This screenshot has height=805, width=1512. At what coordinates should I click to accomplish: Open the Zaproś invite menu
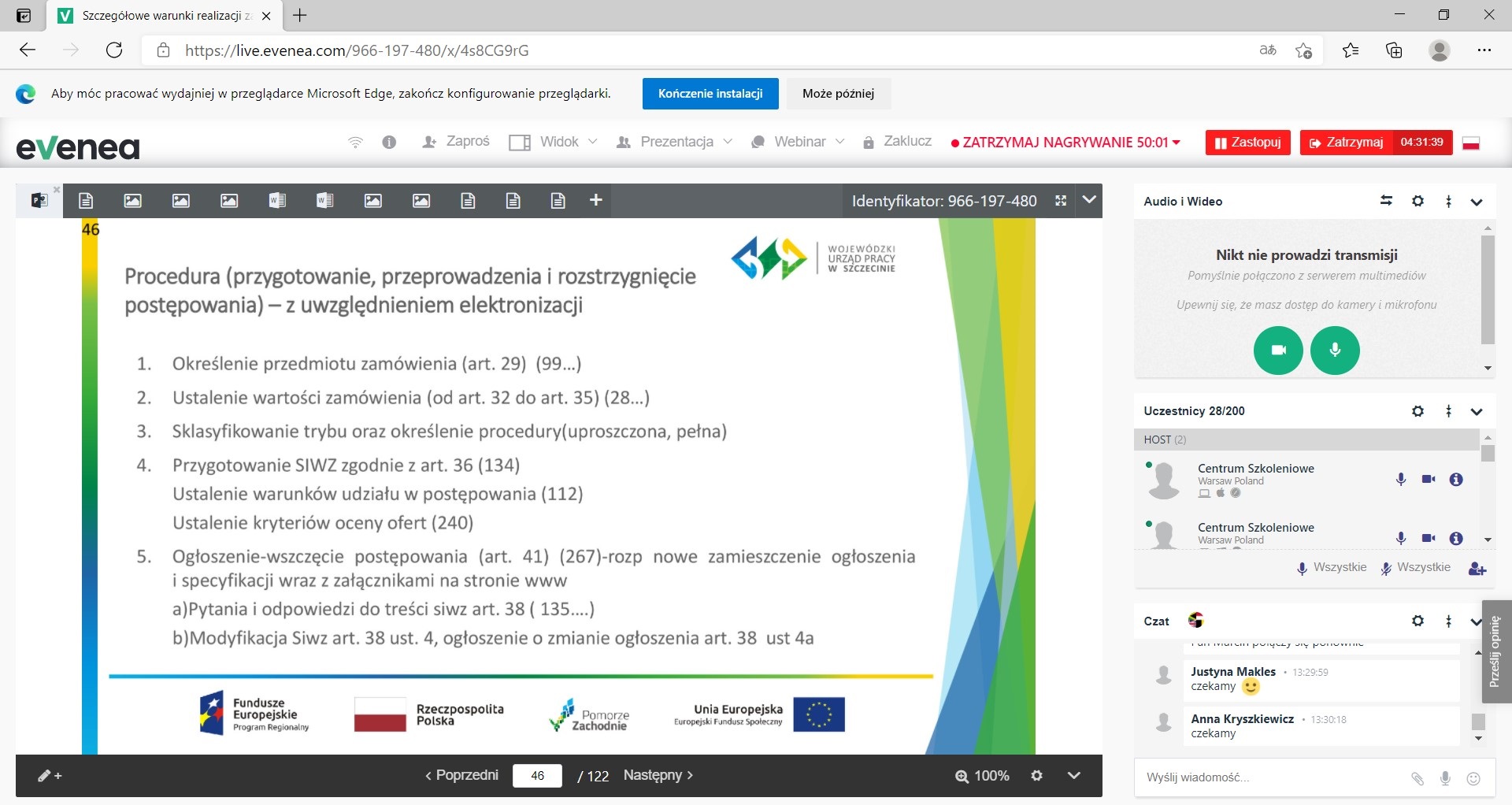456,142
